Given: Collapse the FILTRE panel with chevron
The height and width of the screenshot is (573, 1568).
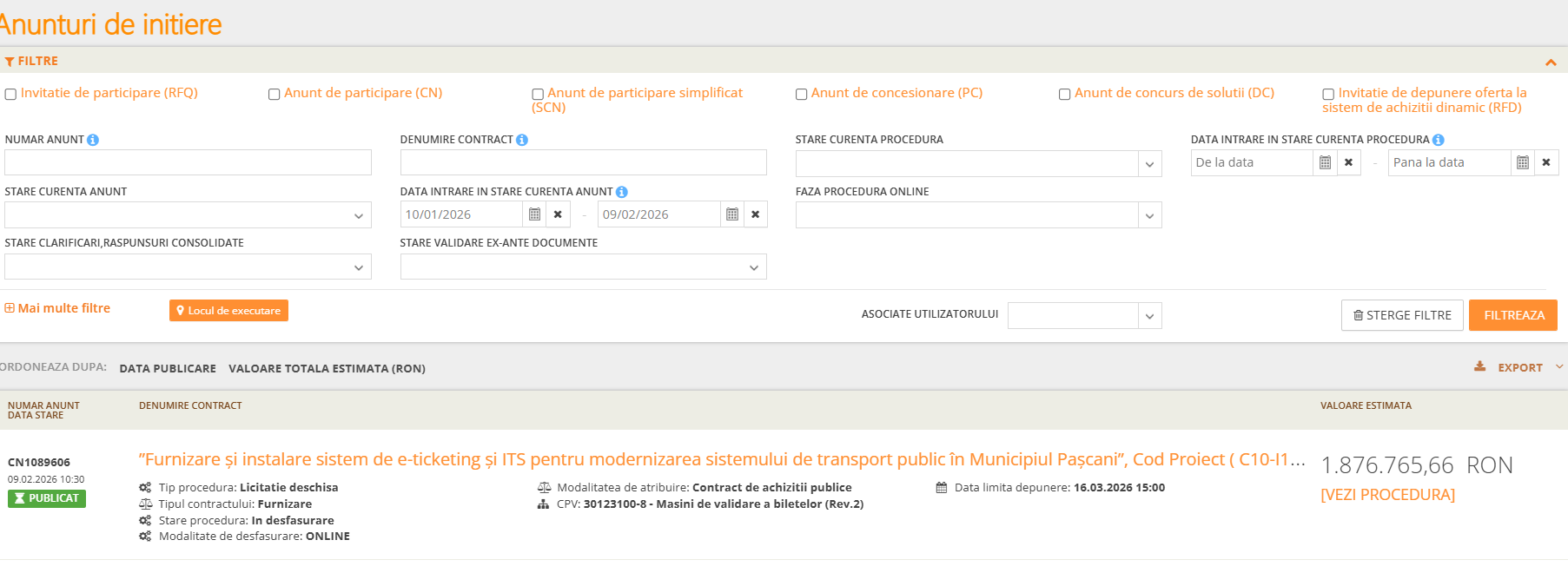Looking at the screenshot, I should click(1551, 62).
